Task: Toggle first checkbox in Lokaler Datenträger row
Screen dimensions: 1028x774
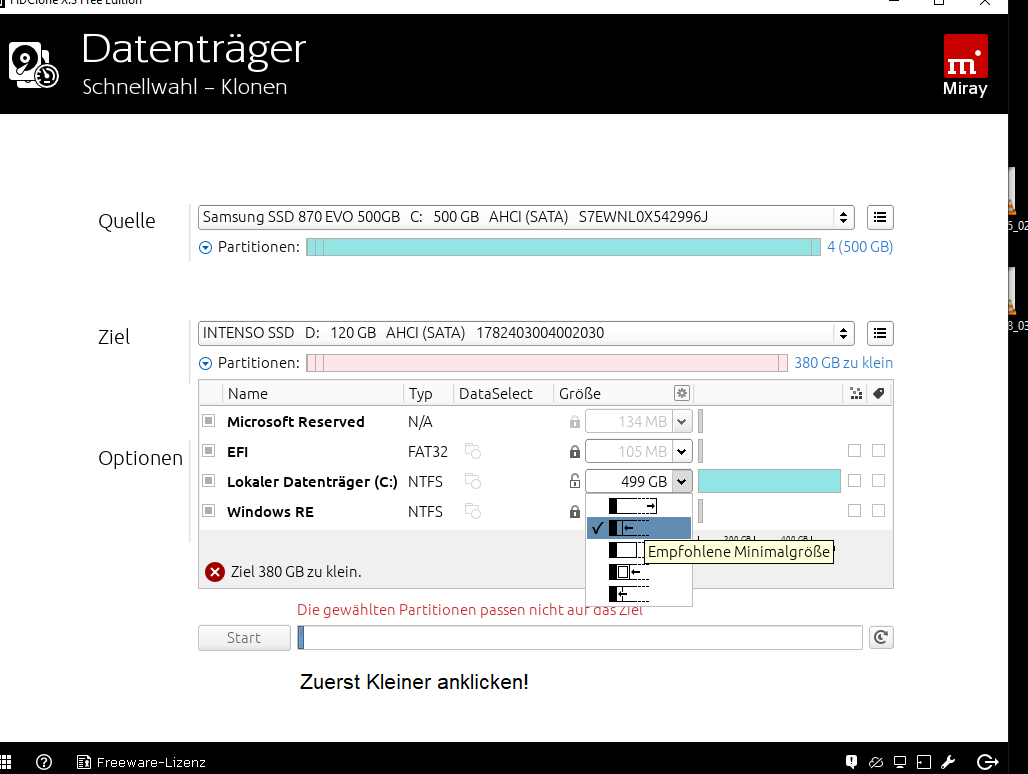Action: (x=854, y=480)
